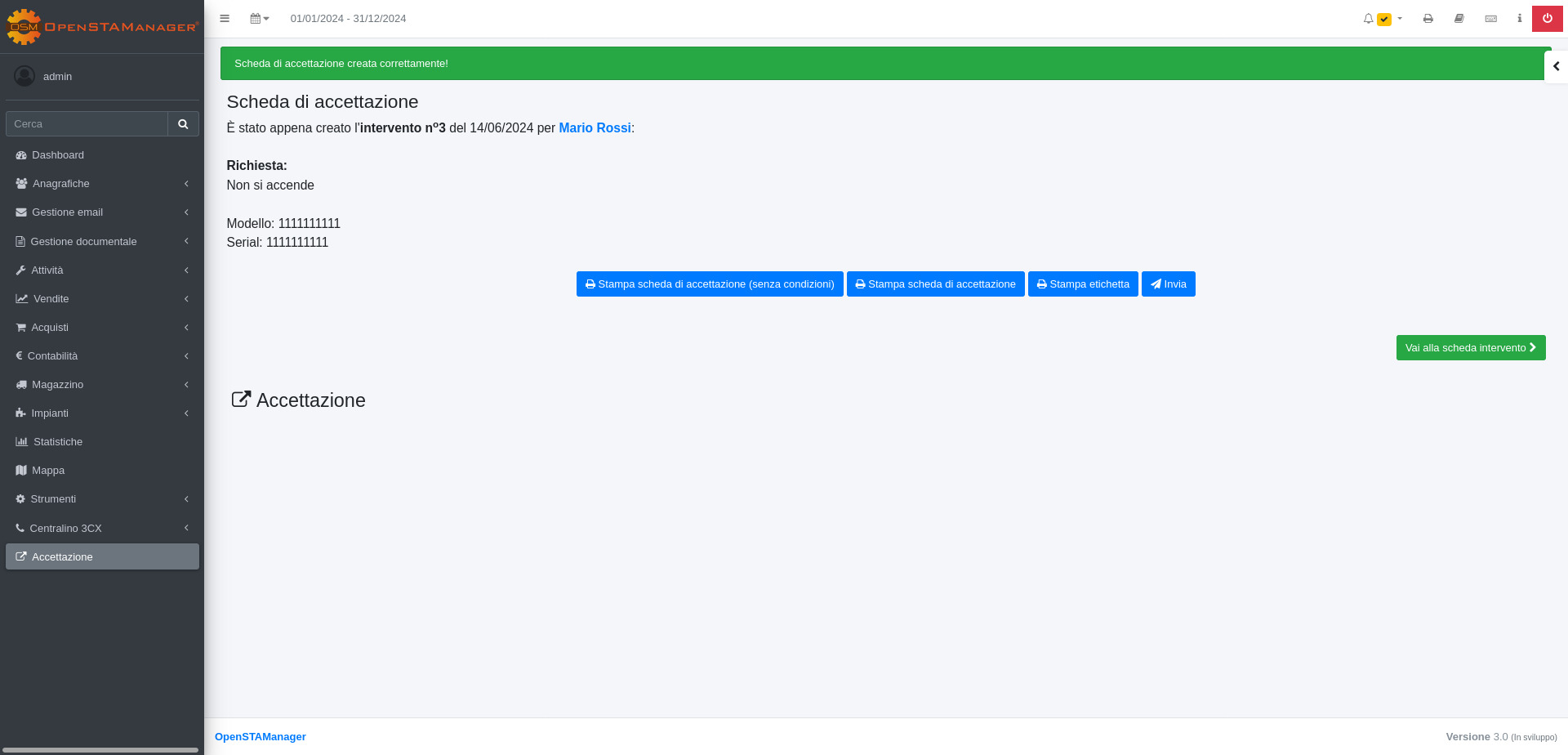Click Vai alla scheda intervento button
Image resolution: width=1568 pixels, height=755 pixels.
coord(1470,348)
